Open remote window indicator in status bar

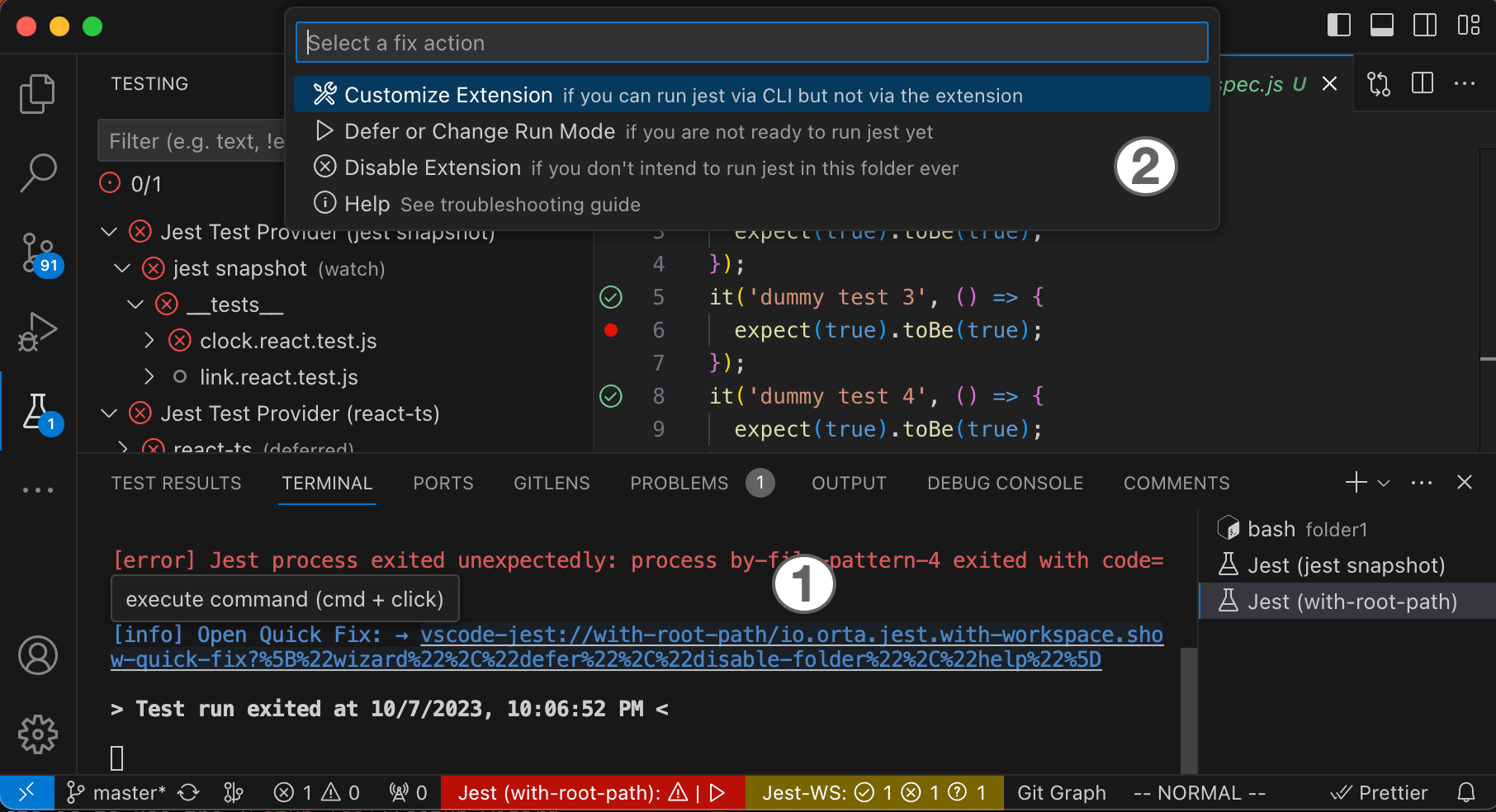(x=26, y=793)
